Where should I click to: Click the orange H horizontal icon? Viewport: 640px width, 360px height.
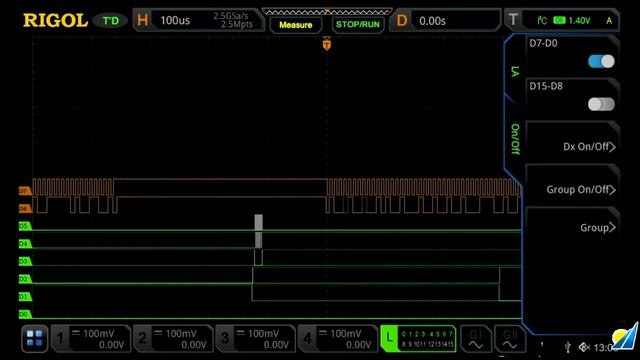tap(142, 20)
